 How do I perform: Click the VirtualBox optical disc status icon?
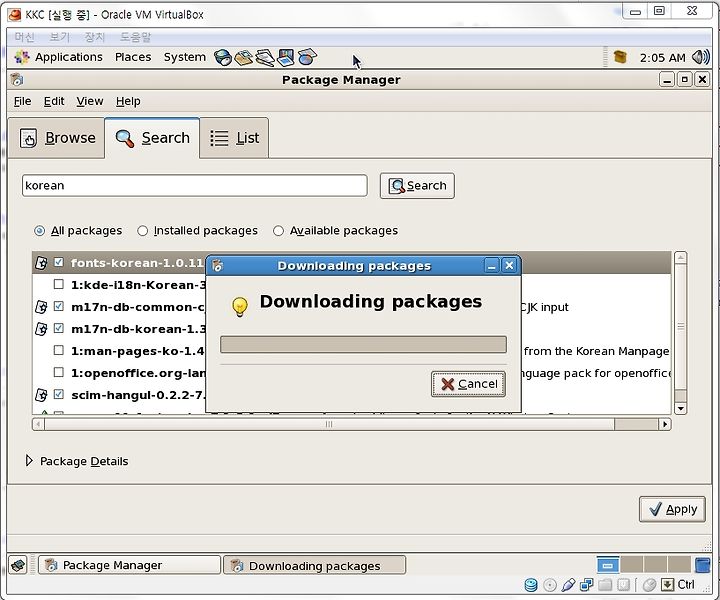550,585
